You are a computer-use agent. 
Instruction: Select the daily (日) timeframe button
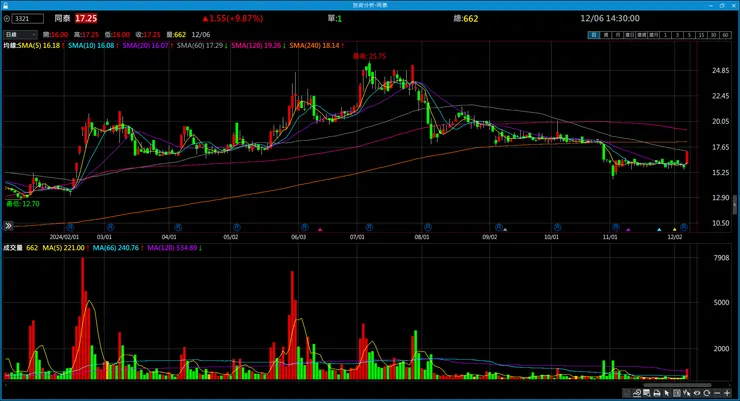point(594,35)
